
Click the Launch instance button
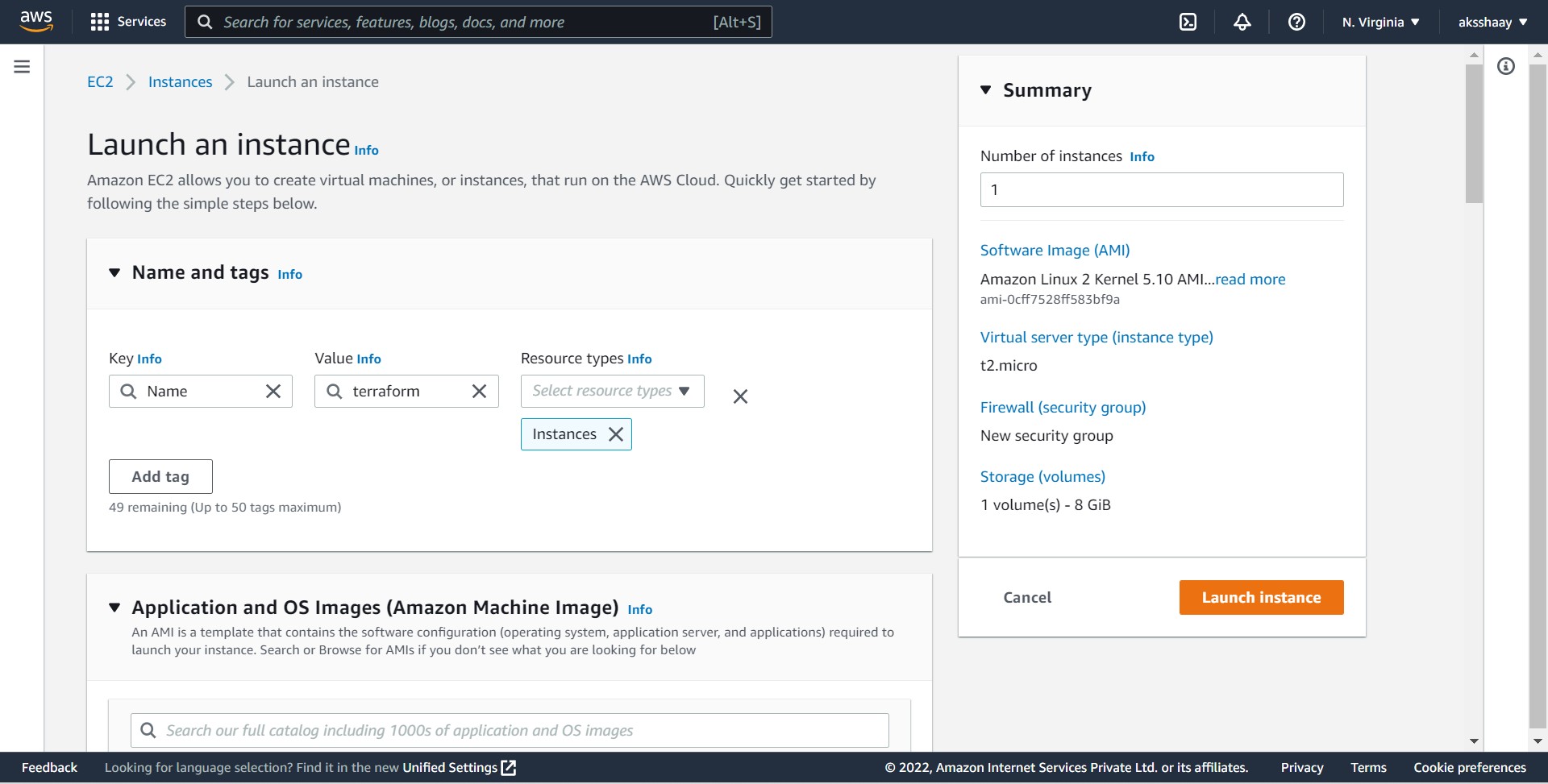pos(1261,597)
